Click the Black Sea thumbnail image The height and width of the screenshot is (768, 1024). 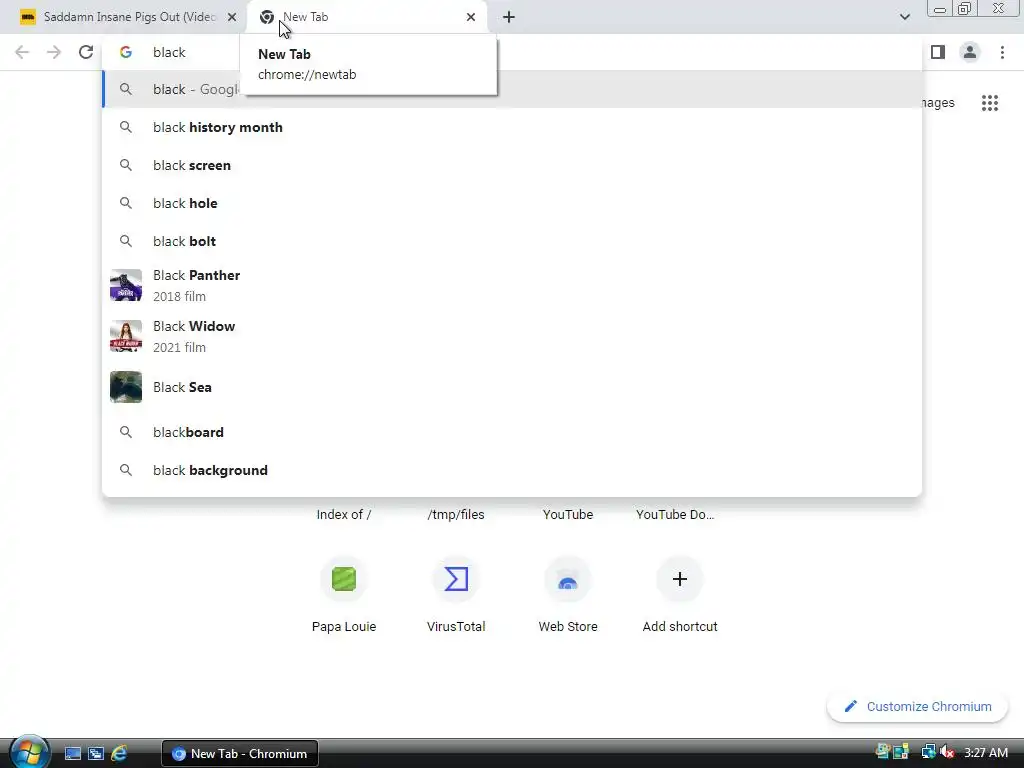[x=126, y=387]
